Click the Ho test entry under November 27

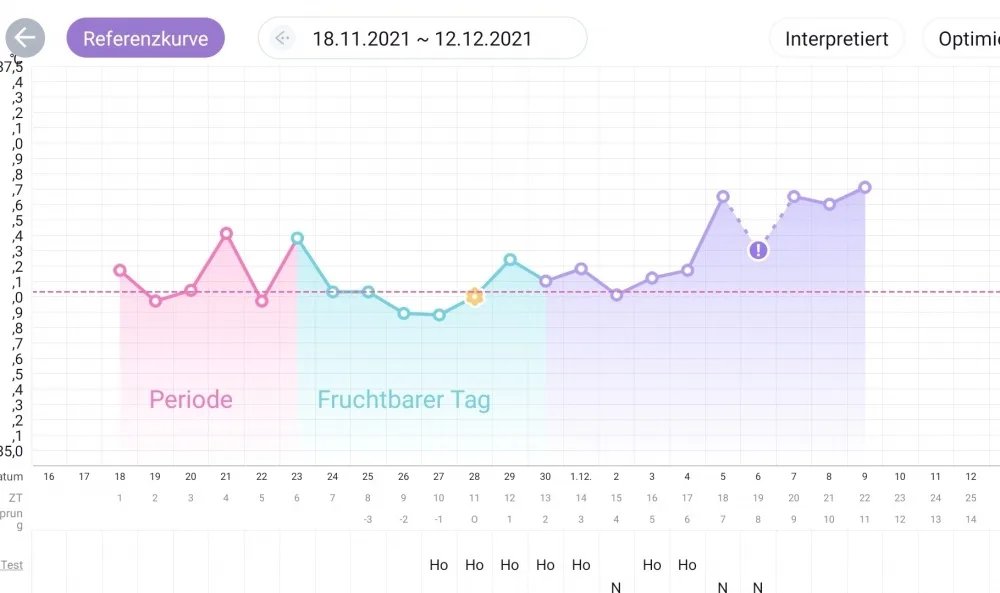point(439,565)
